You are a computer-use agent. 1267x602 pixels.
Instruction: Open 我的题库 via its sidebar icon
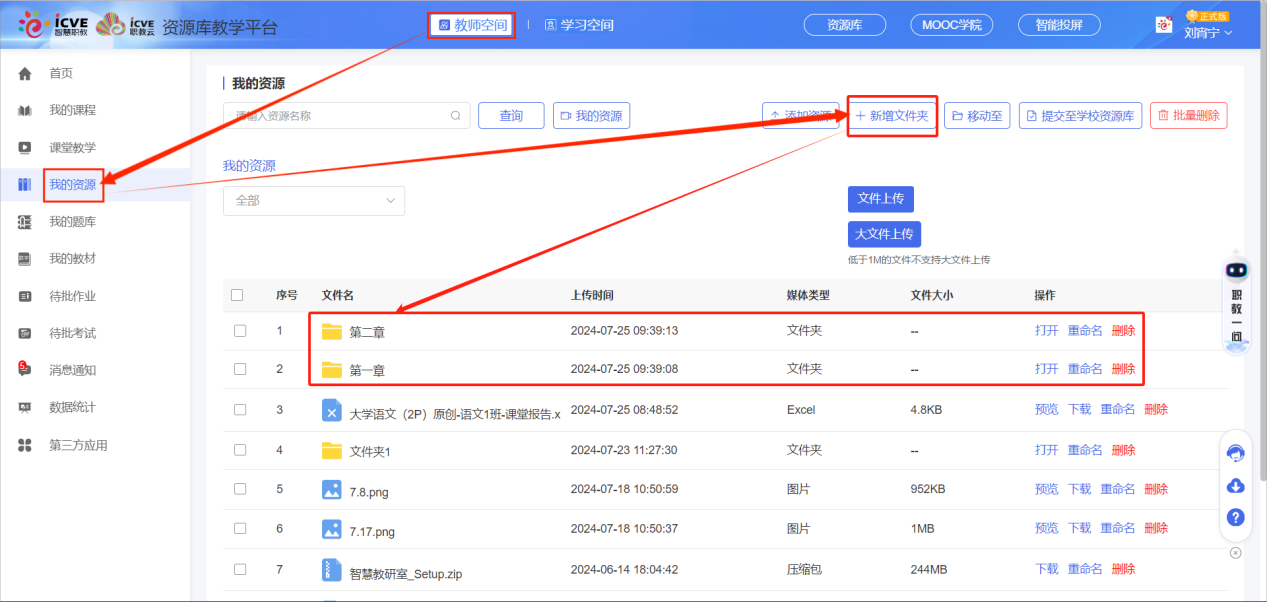(23, 221)
